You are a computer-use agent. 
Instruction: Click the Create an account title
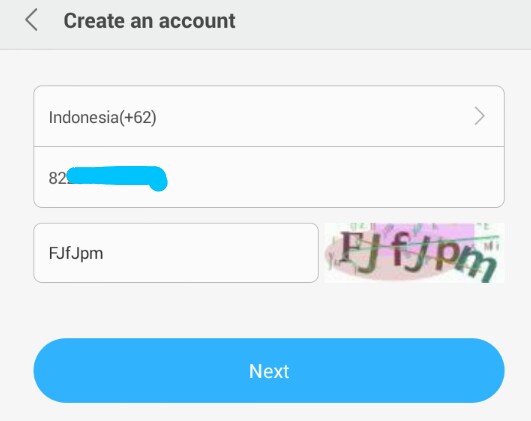(x=149, y=21)
